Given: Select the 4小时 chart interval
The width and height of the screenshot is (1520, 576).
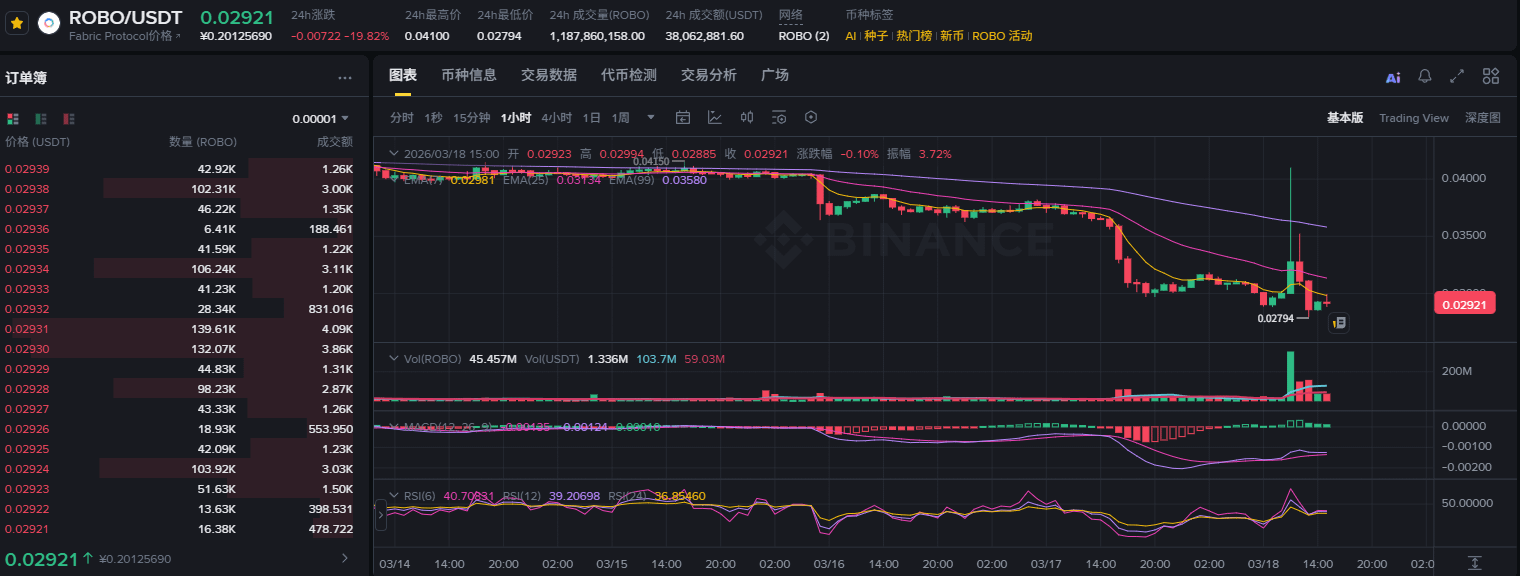Looking at the screenshot, I should 556,118.
